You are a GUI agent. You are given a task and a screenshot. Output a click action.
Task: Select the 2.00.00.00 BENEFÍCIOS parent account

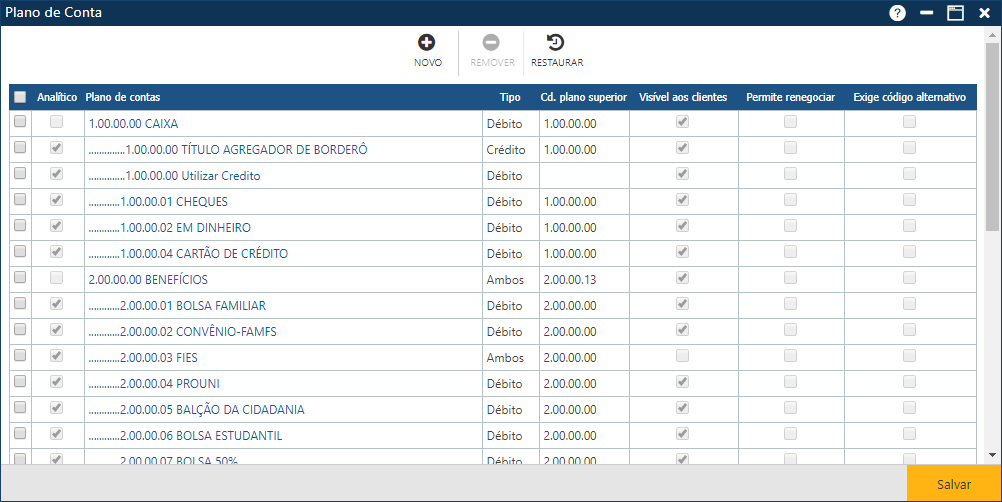[x=148, y=279]
